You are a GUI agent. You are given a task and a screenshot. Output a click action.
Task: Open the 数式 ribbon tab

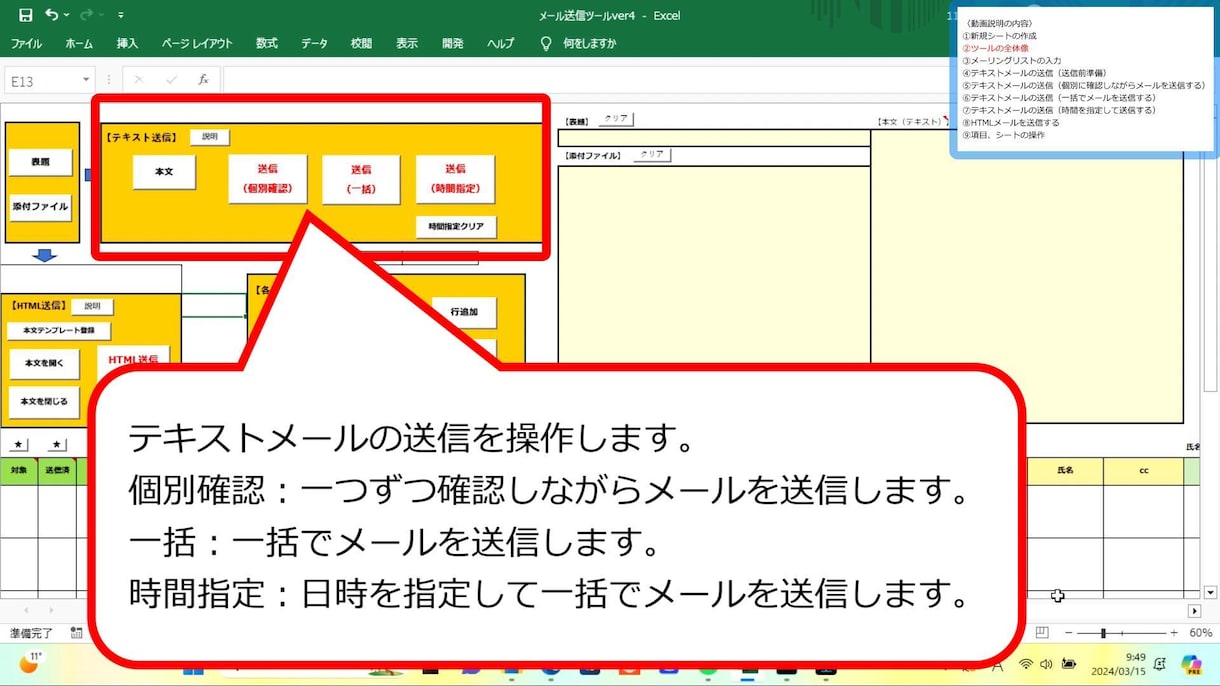pyautogui.click(x=267, y=44)
